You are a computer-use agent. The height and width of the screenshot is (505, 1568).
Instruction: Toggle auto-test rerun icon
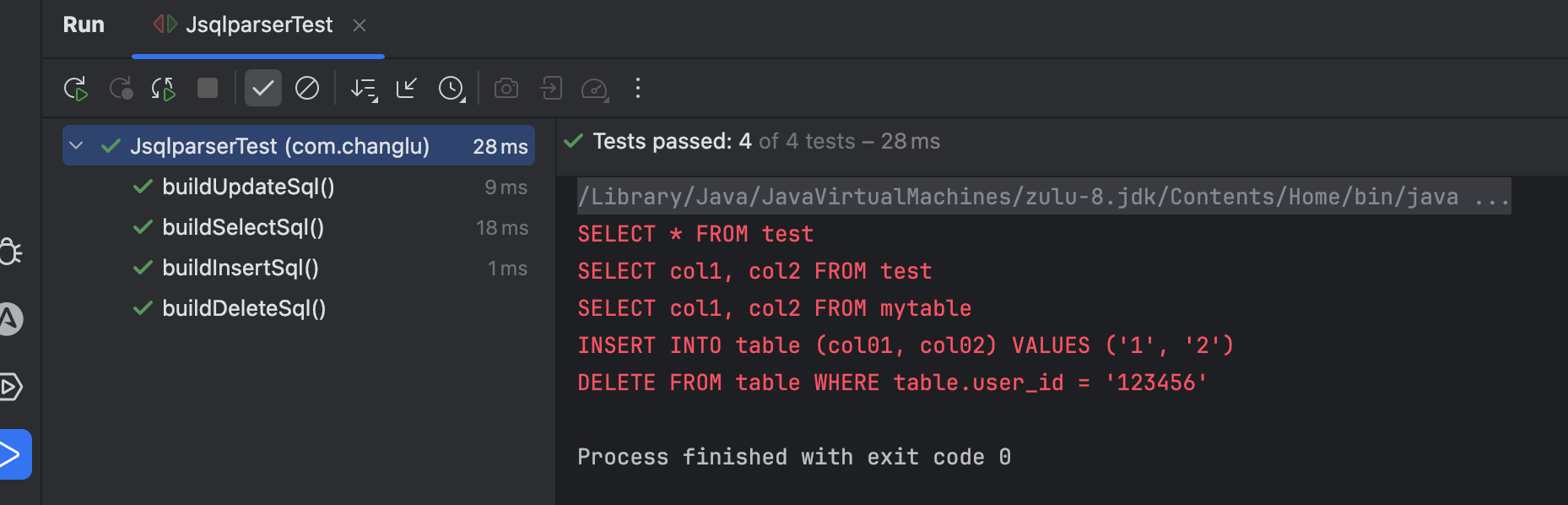click(x=164, y=89)
